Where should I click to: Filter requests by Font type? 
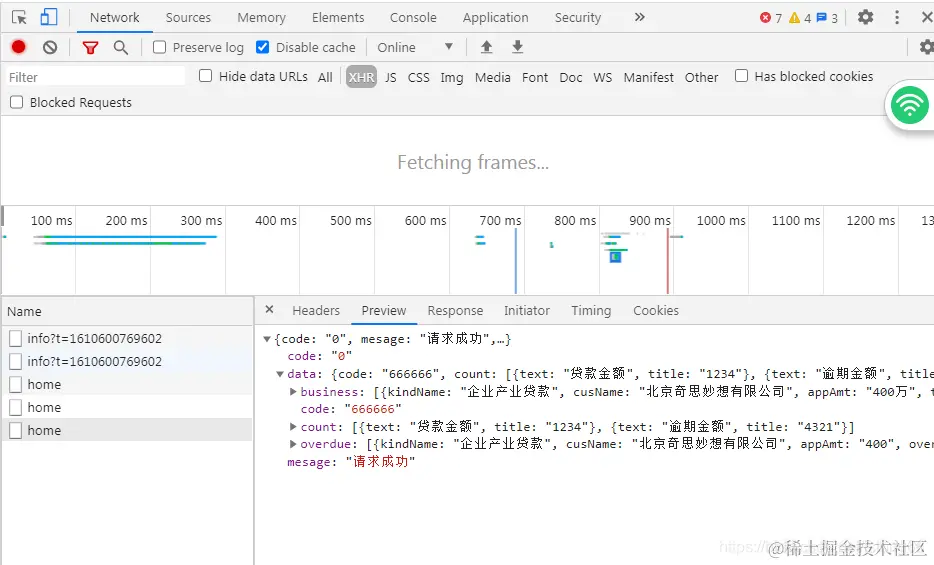[535, 77]
